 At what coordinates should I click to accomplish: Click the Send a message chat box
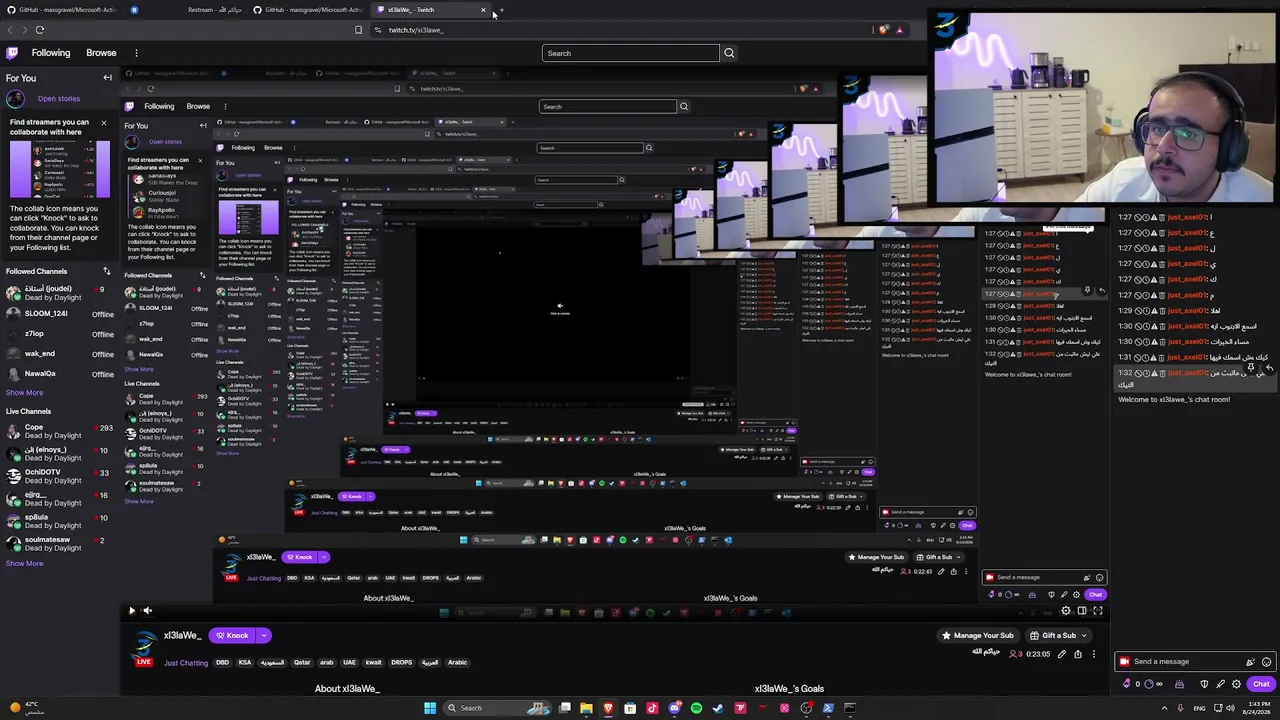click(x=1195, y=661)
